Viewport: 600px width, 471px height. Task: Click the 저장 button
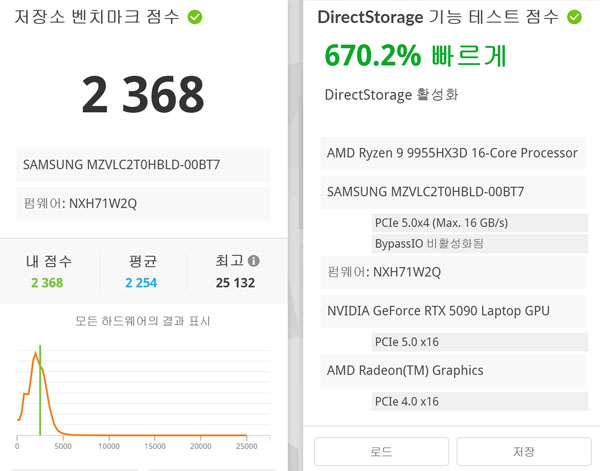coord(524,451)
